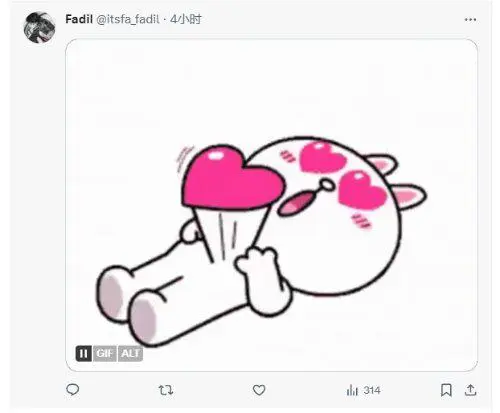Open the share upload arrow icon

(x=470, y=390)
